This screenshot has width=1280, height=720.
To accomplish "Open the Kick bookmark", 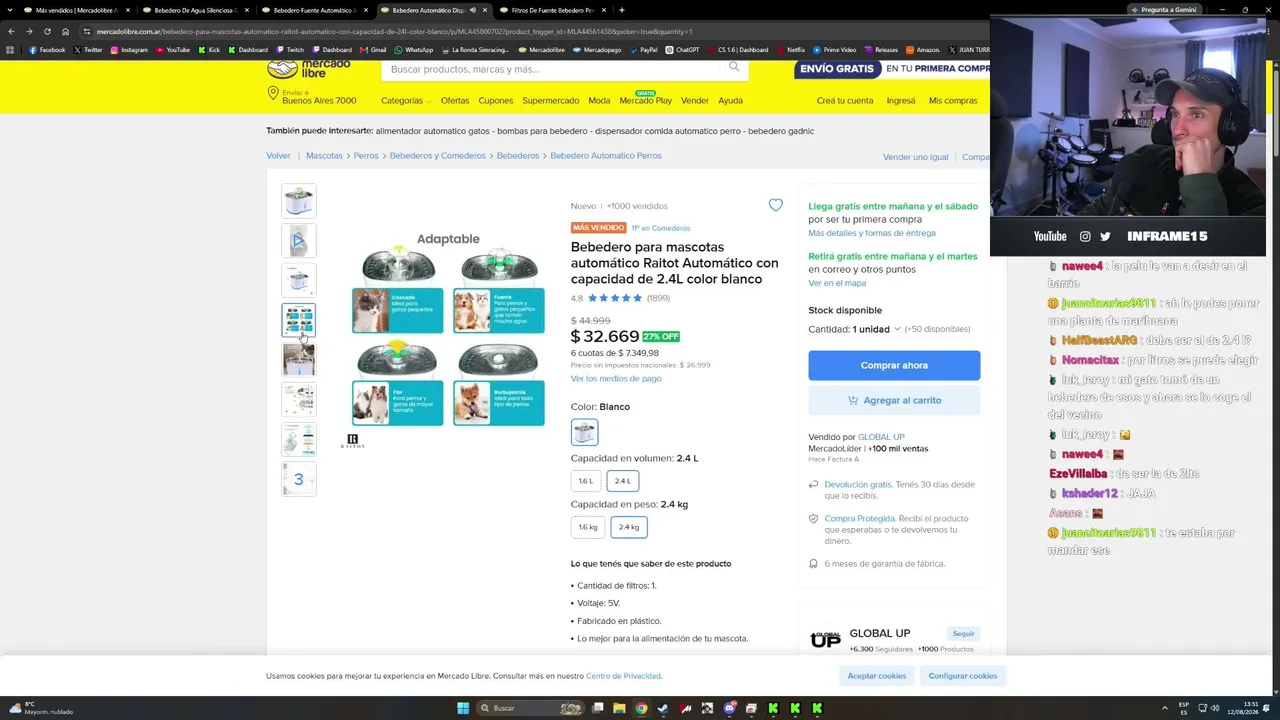I will pos(209,49).
